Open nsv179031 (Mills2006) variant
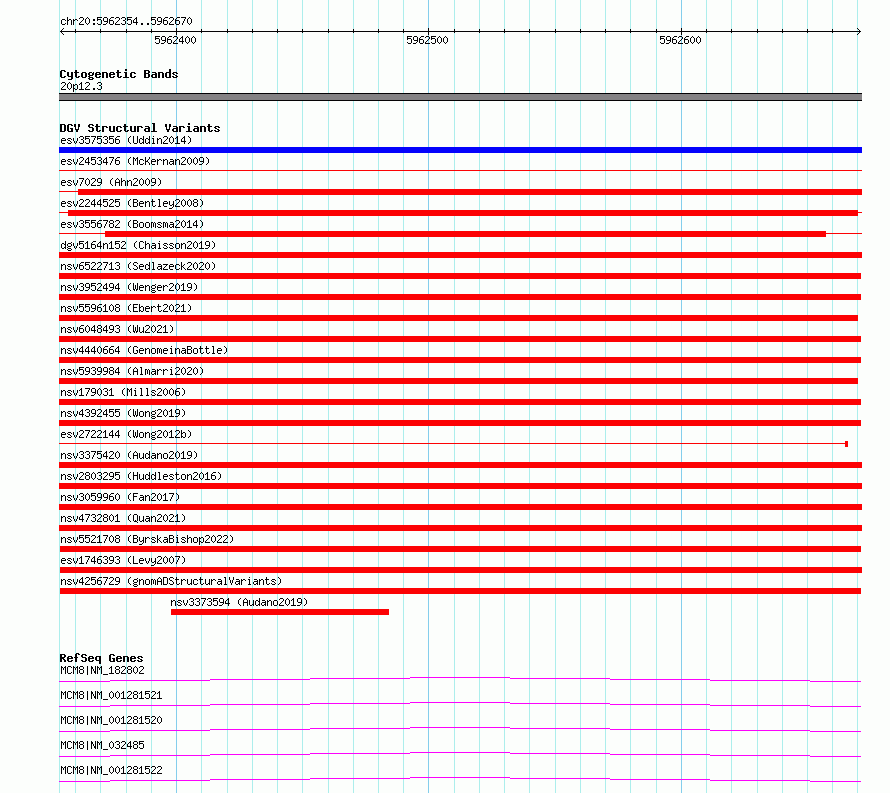 coord(123,392)
